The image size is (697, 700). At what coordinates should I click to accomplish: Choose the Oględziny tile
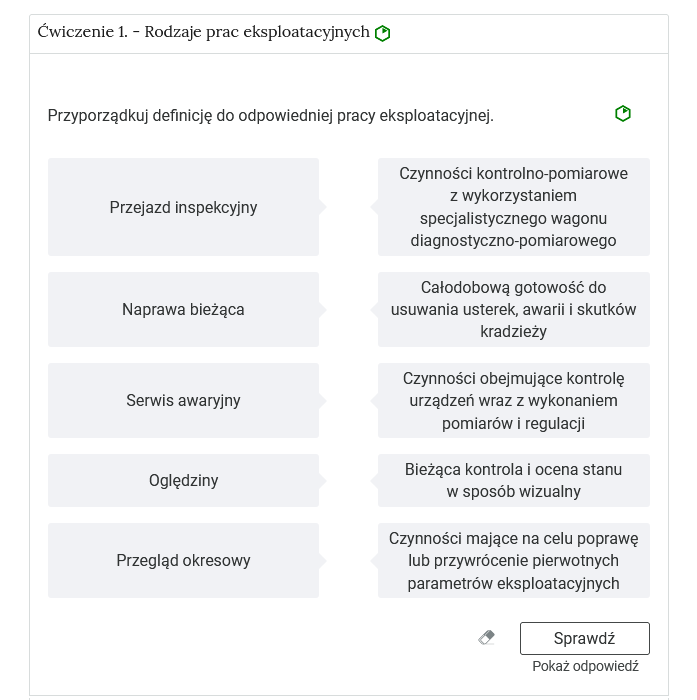183,480
